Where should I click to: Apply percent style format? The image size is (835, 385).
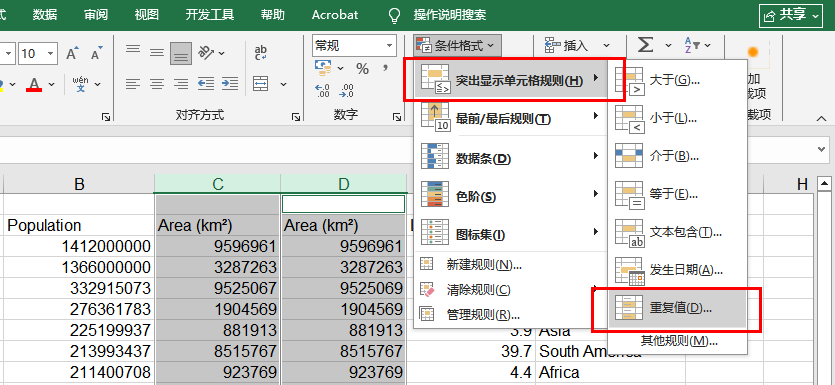[363, 69]
